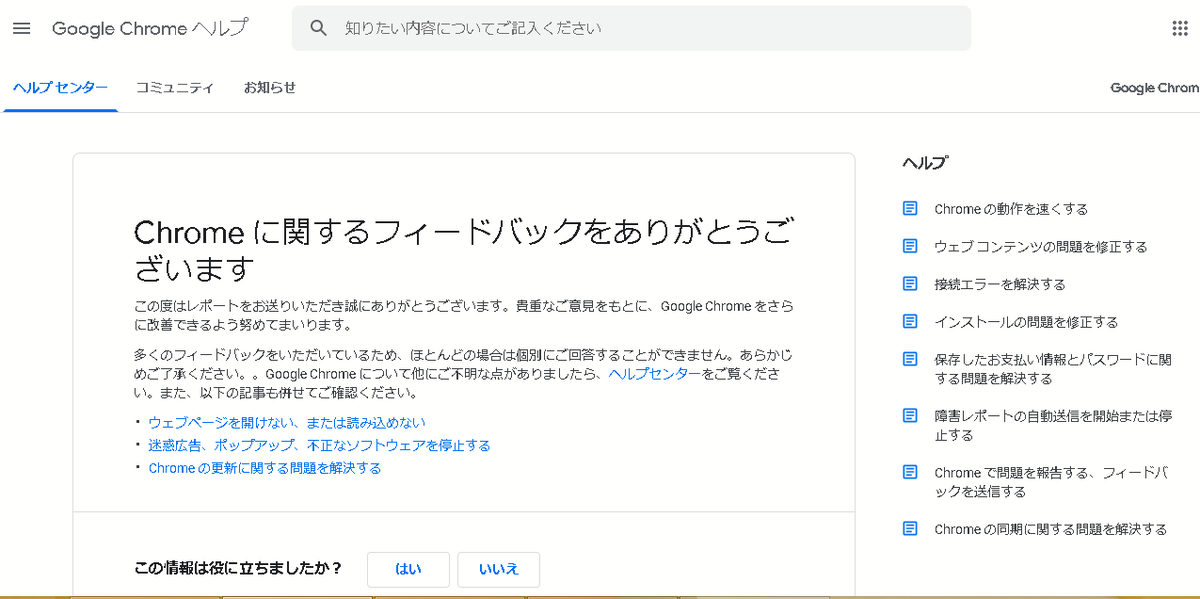Screen dimensions: 1200x599
Task: Open Chrome の更新に関する問題を解決する link
Action: point(265,467)
